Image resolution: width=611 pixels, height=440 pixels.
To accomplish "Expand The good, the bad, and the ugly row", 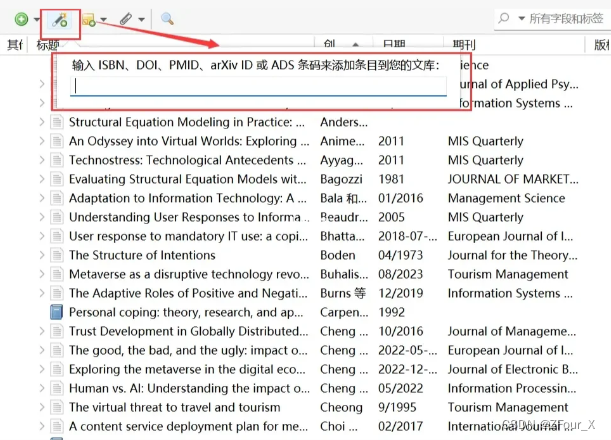I will [x=42, y=350].
